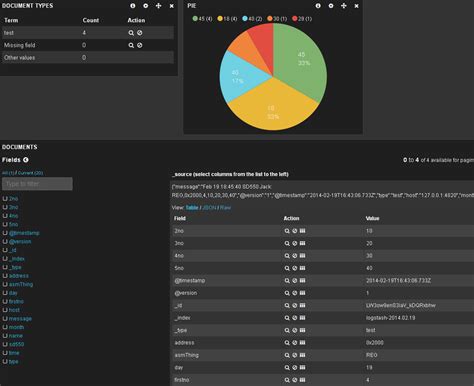Open Document Types panel settings gear
This screenshot has height=386, width=474.
[146, 6]
